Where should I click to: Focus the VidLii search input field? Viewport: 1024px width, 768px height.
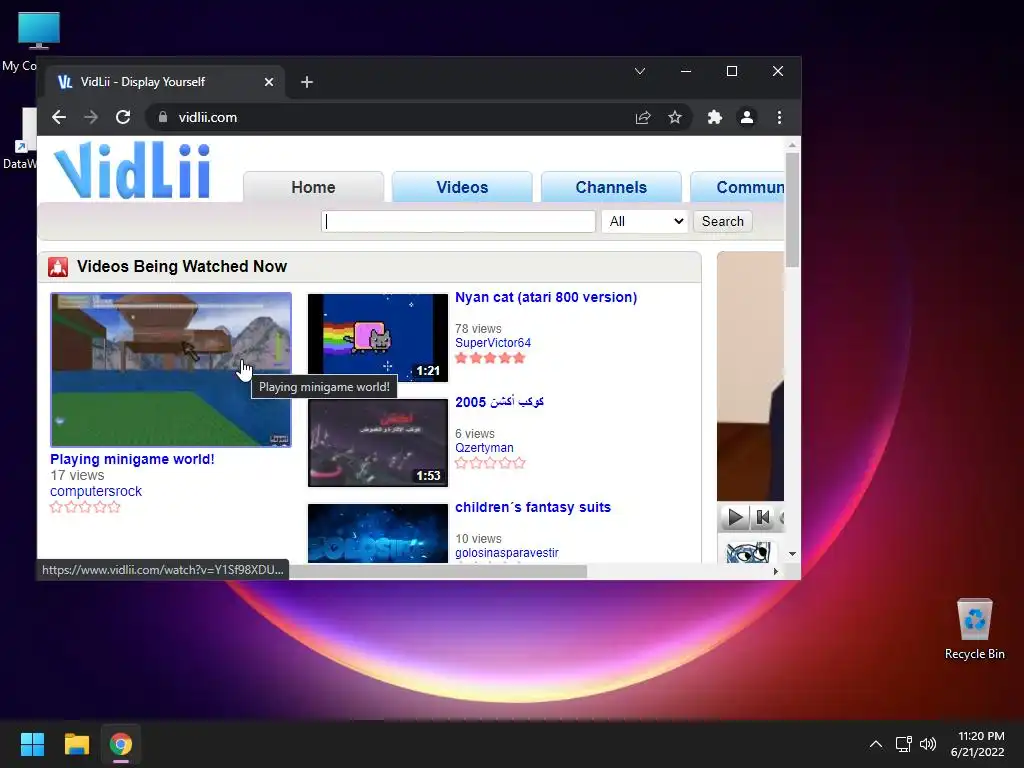[458, 221]
